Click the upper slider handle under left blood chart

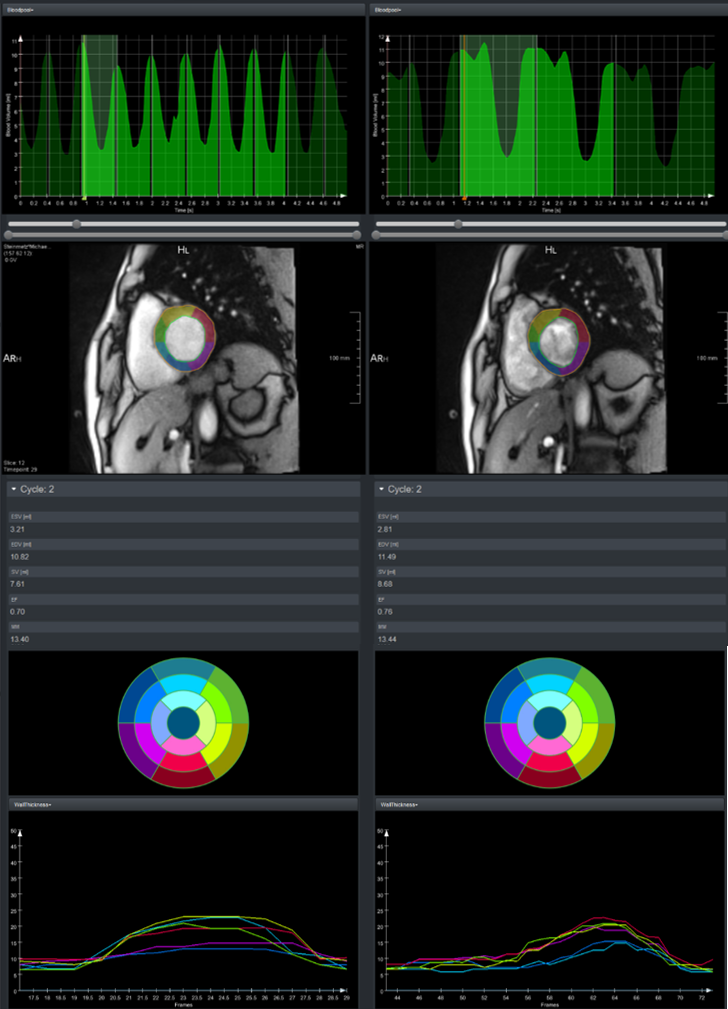[76, 224]
